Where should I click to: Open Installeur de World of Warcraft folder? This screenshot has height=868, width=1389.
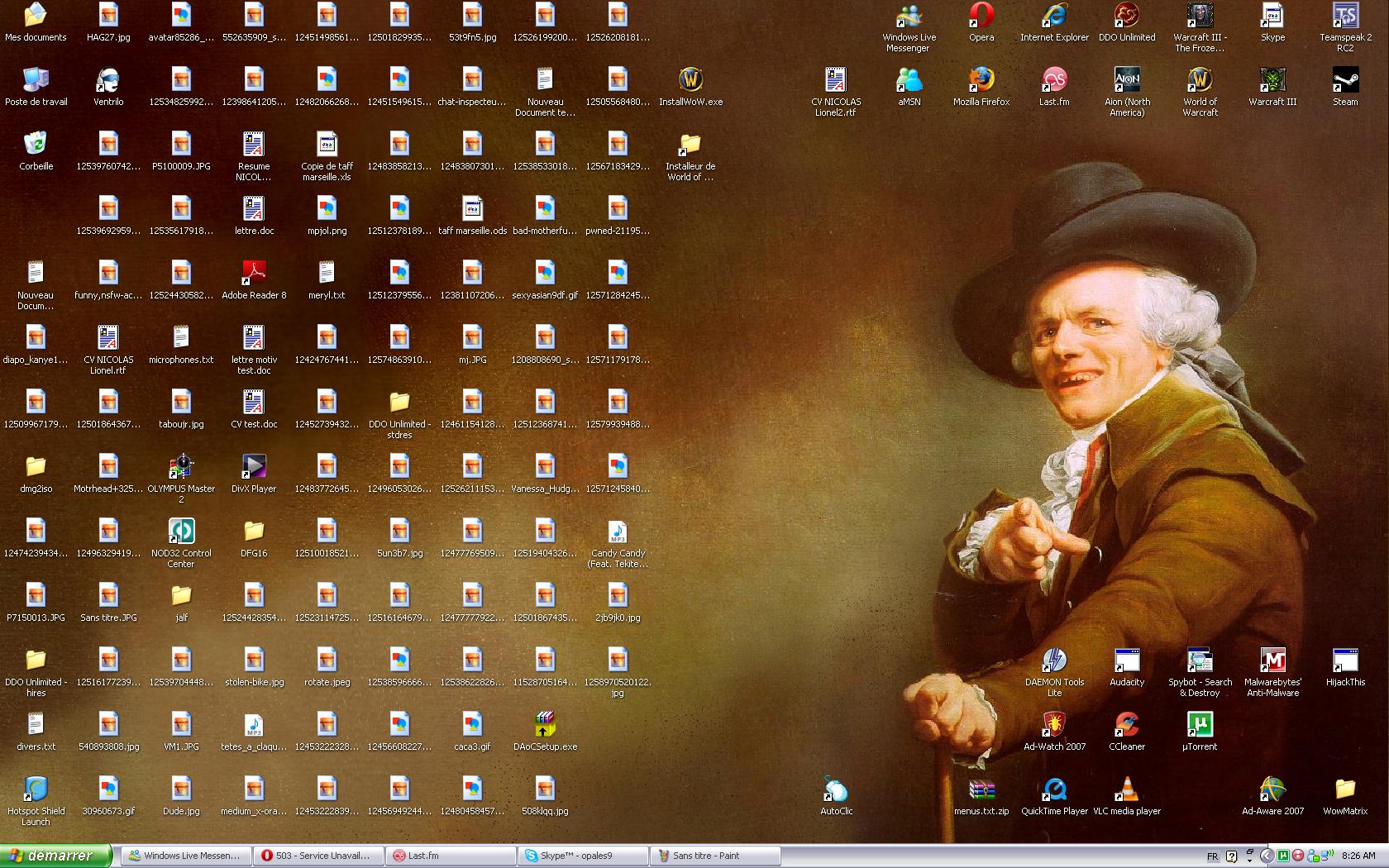[x=690, y=156]
